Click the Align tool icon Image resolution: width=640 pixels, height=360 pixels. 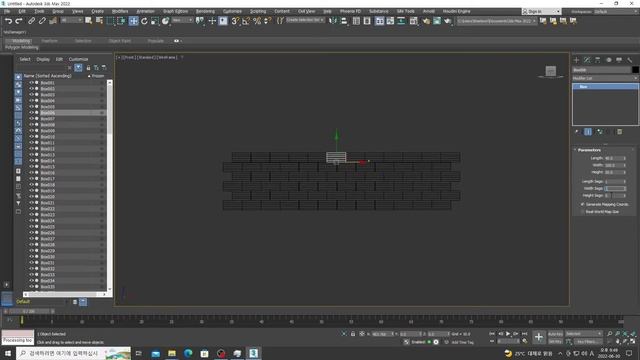point(344,21)
